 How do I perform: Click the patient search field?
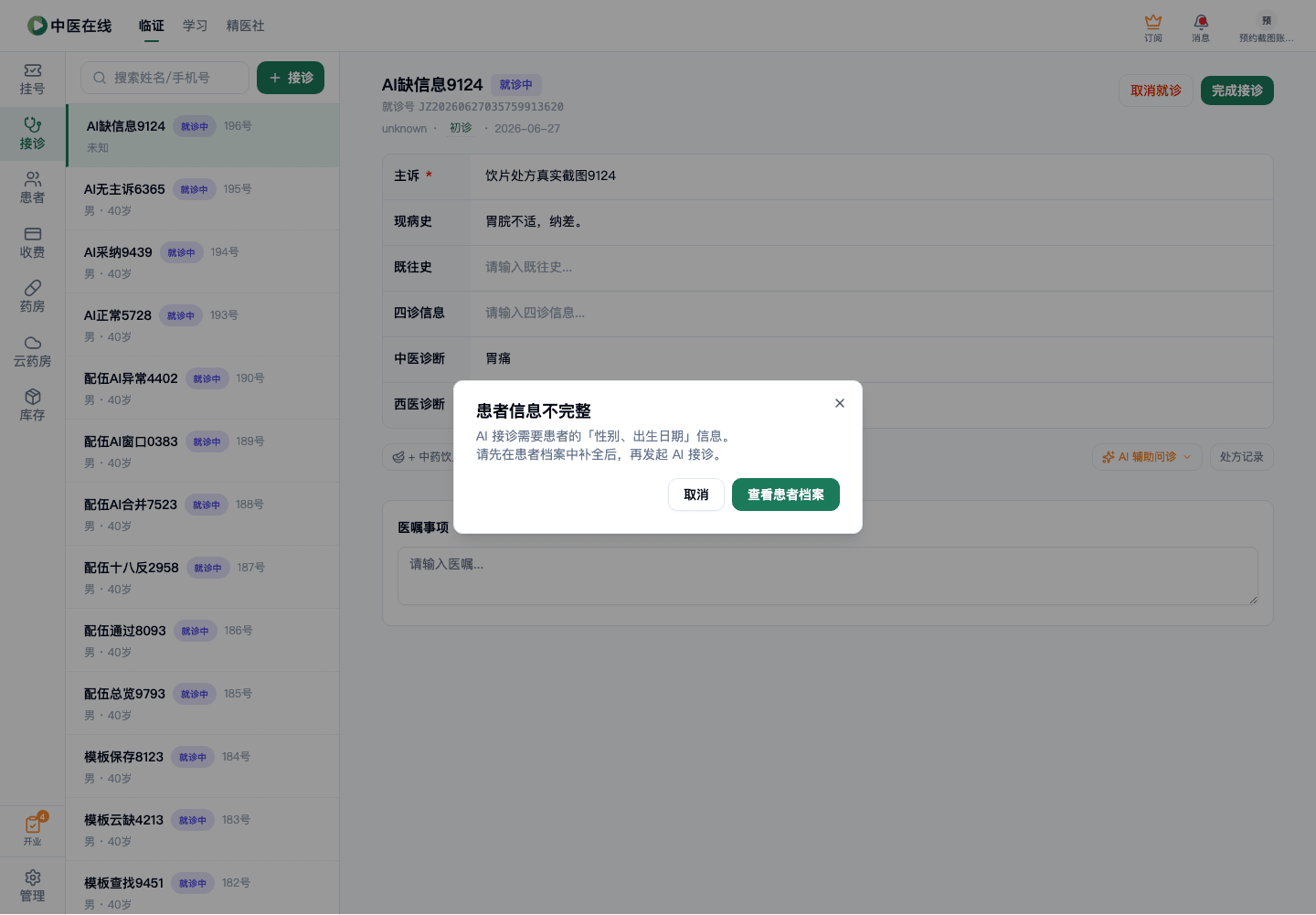(165, 78)
